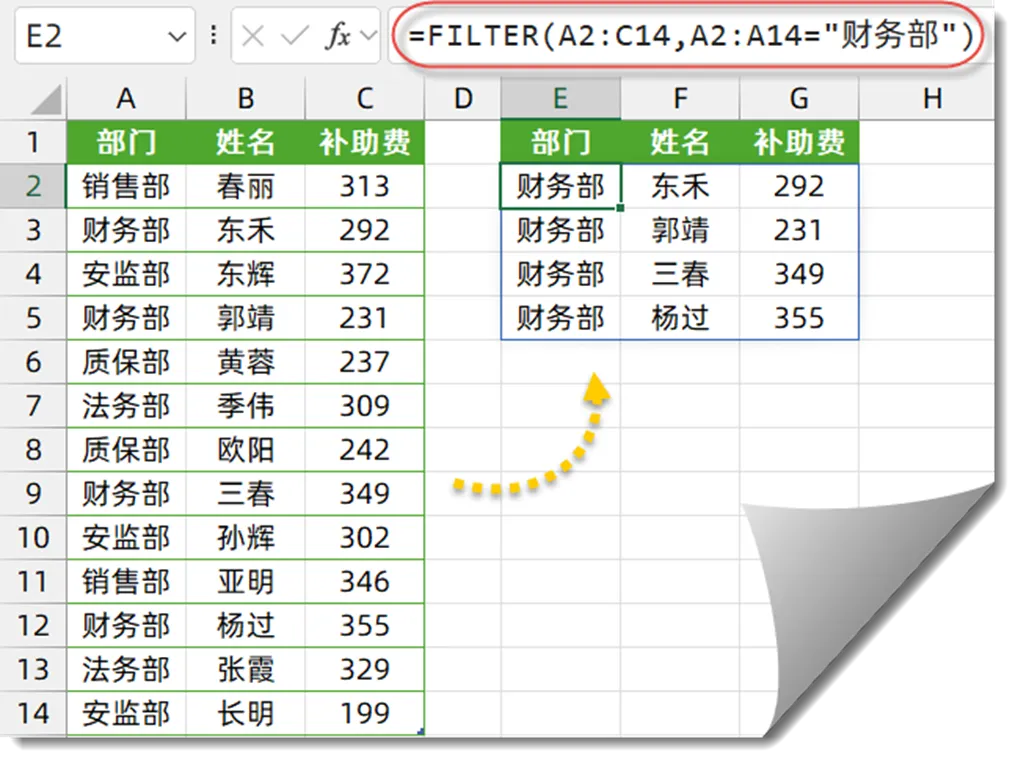Click cell C1 header 补助费
Screen dimensions: 1018x761
click(364, 142)
